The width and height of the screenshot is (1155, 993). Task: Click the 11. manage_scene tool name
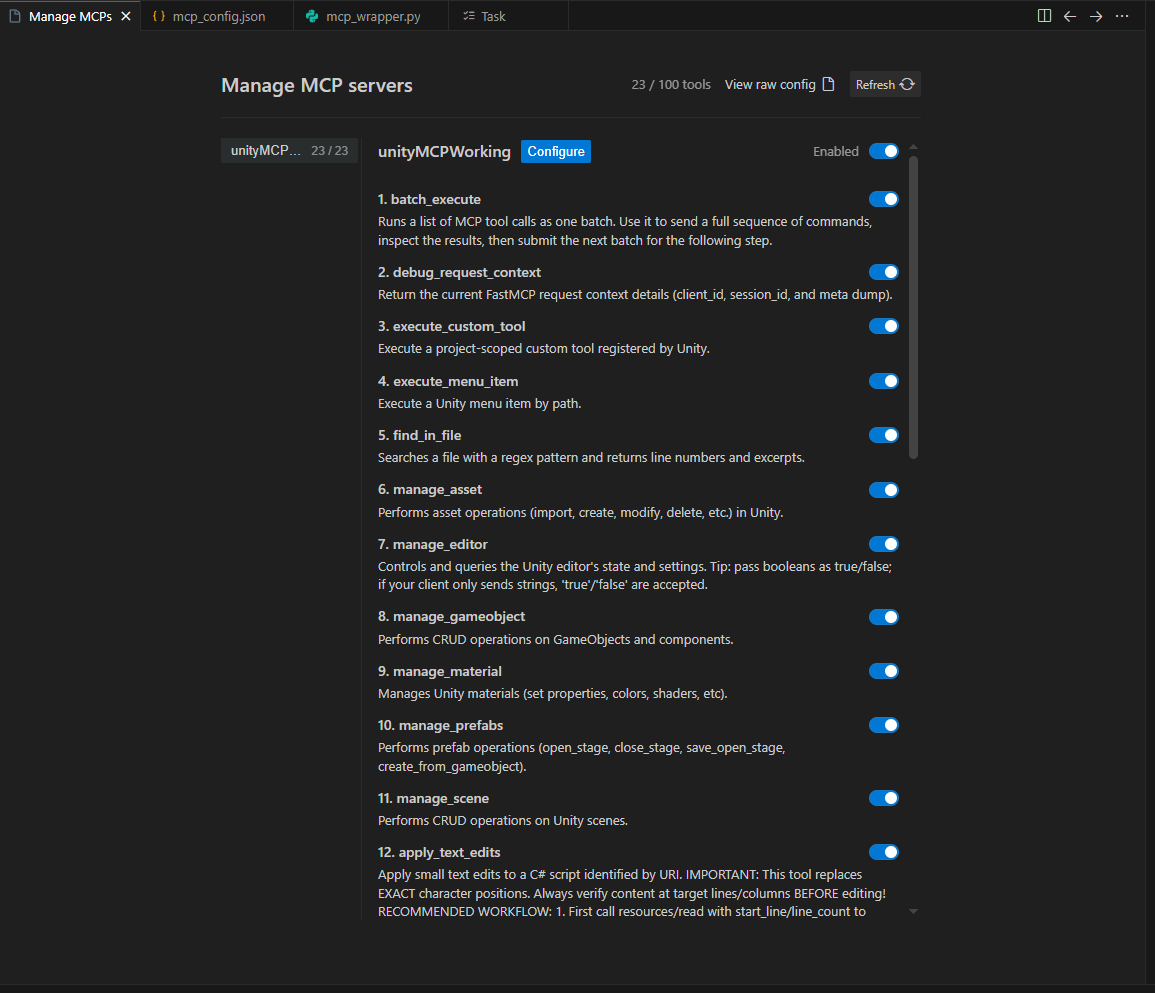click(433, 799)
